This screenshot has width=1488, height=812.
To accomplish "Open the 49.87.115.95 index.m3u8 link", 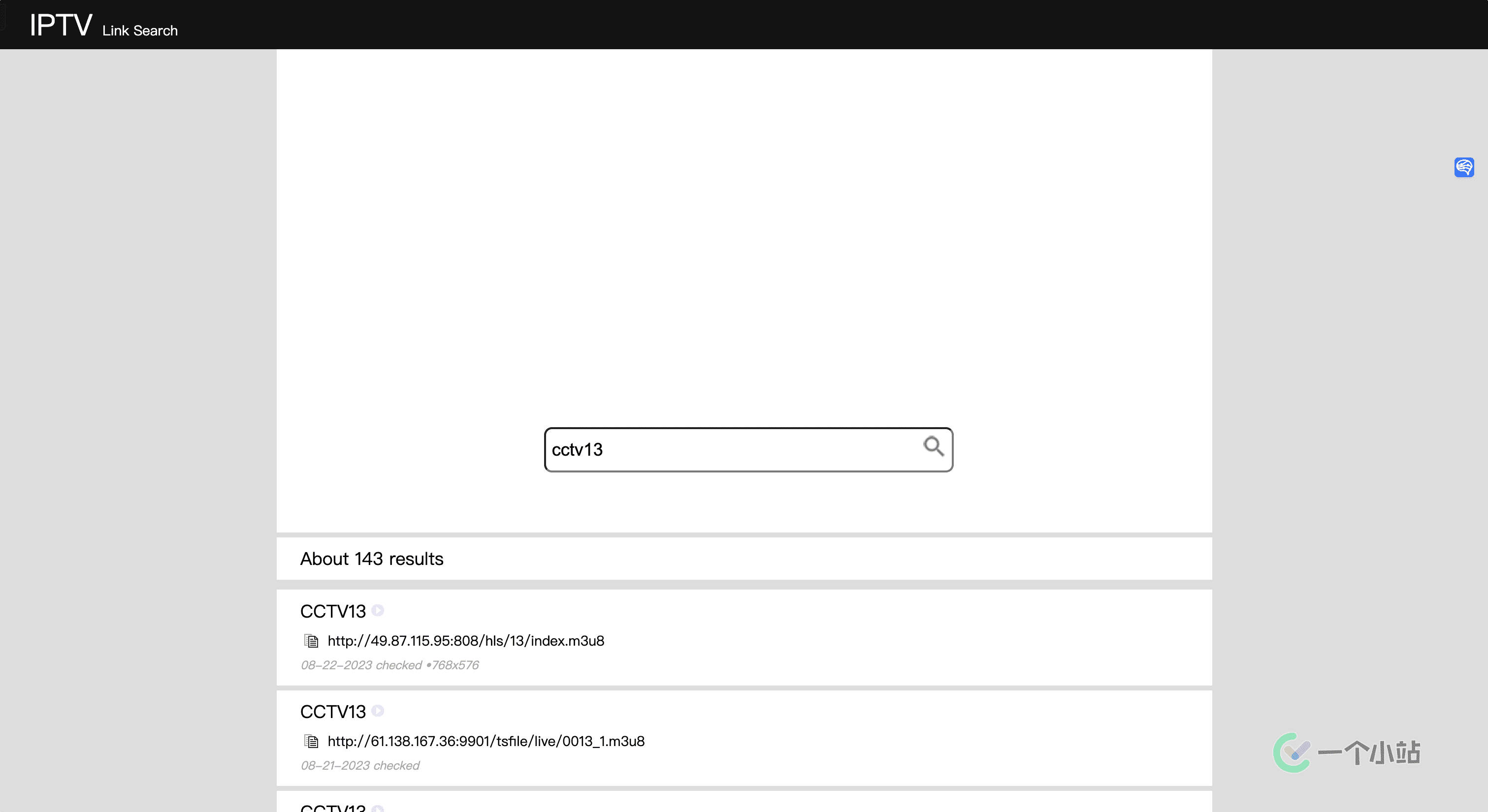I will tap(466, 640).
